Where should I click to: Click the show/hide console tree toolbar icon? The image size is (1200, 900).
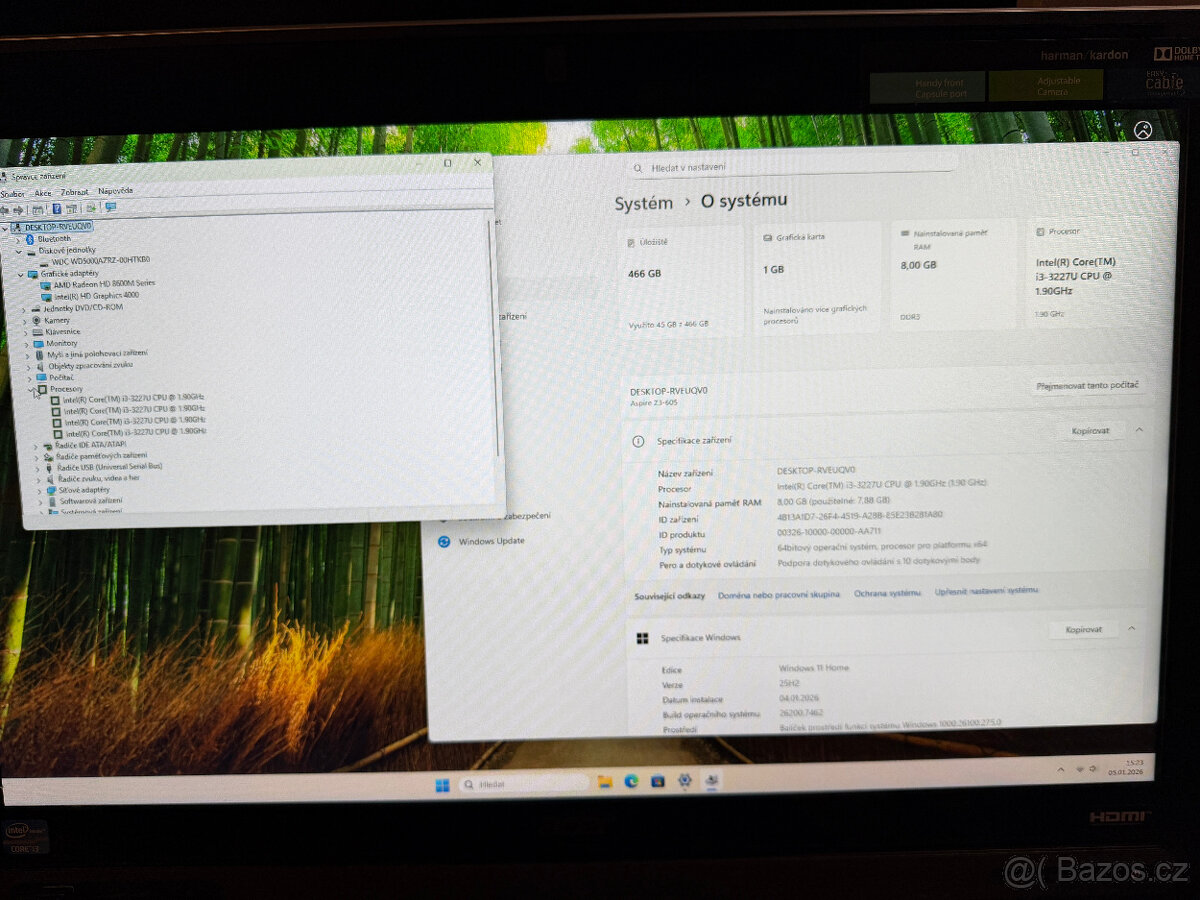point(38,208)
